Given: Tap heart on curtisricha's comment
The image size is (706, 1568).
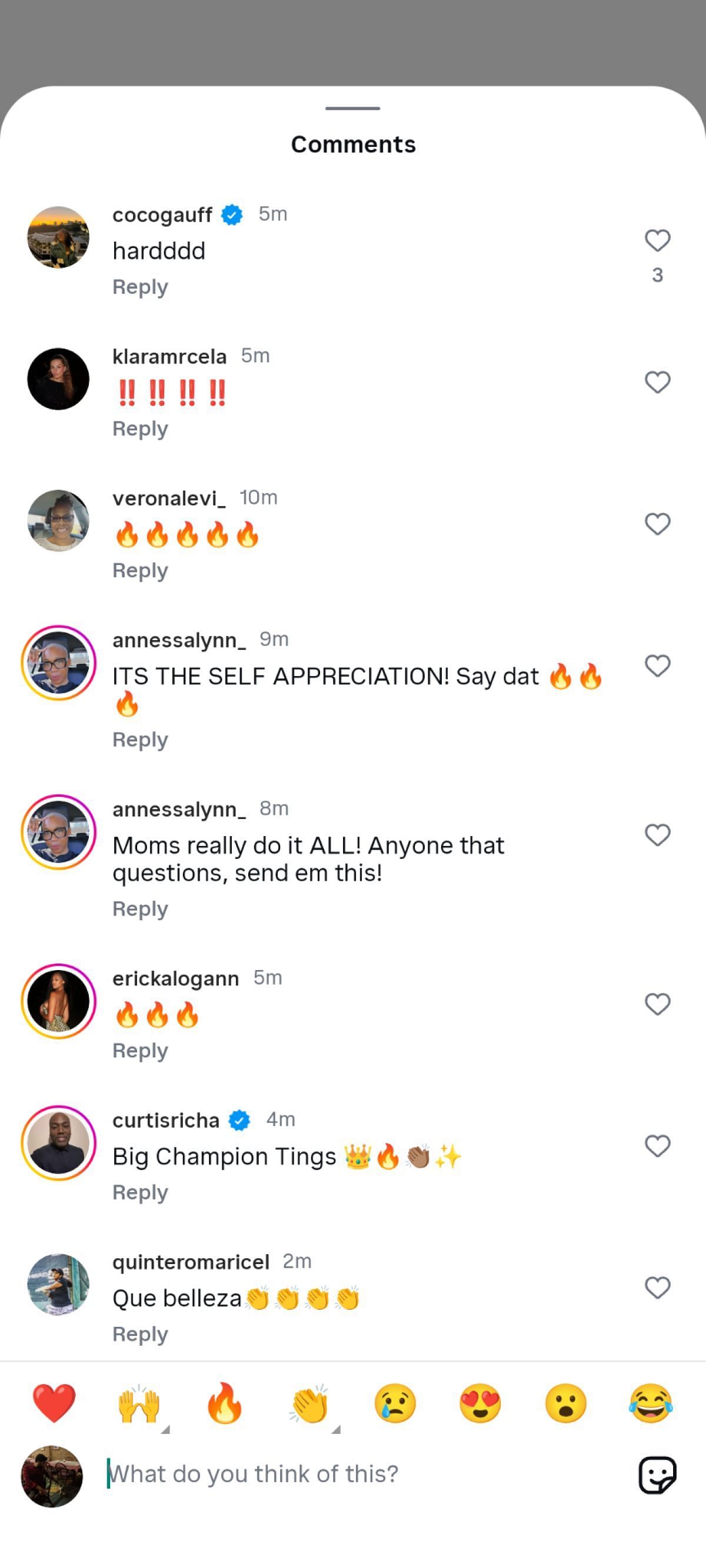Looking at the screenshot, I should 657,1145.
